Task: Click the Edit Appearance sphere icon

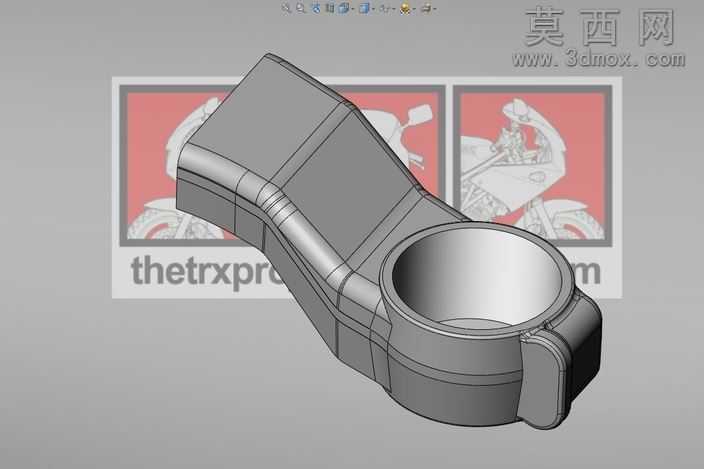Action: tap(405, 9)
